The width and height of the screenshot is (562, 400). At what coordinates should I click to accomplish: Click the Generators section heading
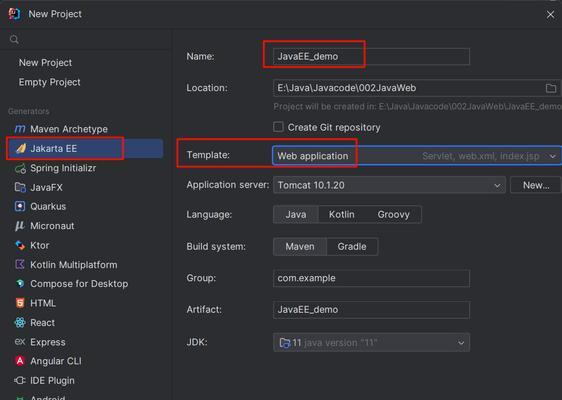click(x=29, y=111)
